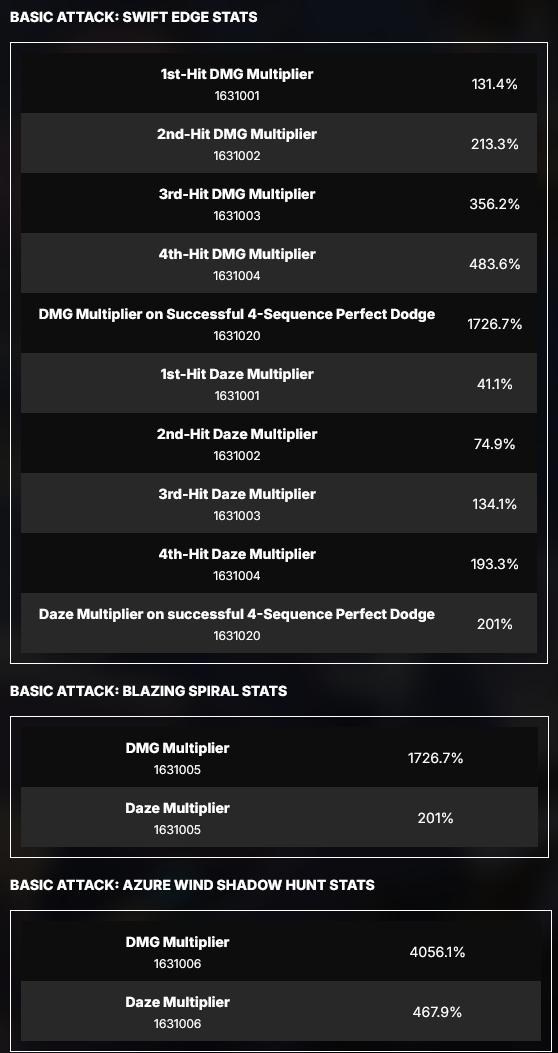Click the 4056.1% DMG value
This screenshot has height=1053, width=558.
(437, 952)
